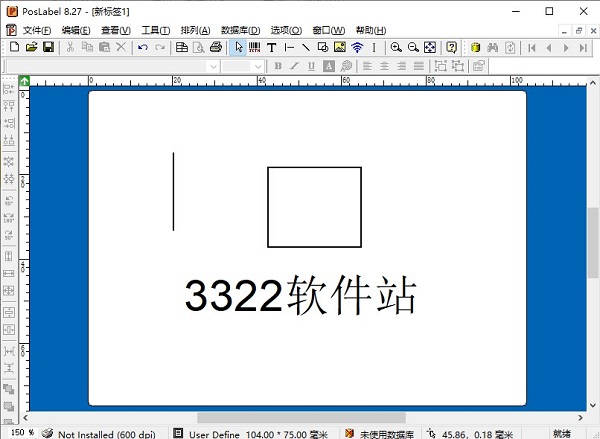Click the yellow database cylinder icon
The width and height of the screenshot is (600, 439).
pos(475,47)
